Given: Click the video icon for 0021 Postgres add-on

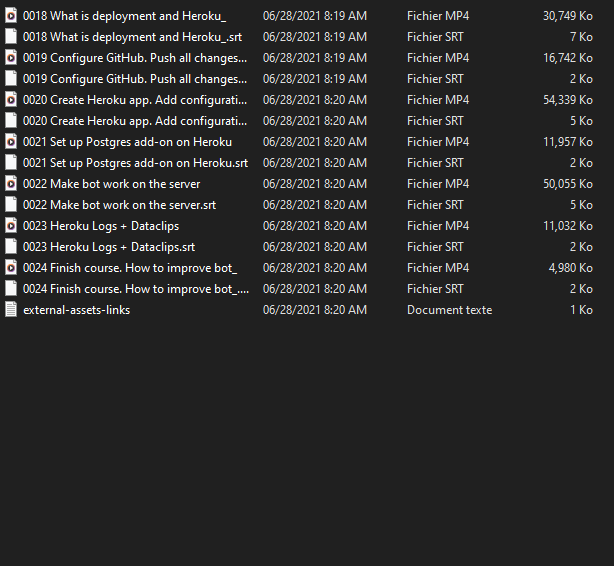Looking at the screenshot, I should pos(11,142).
